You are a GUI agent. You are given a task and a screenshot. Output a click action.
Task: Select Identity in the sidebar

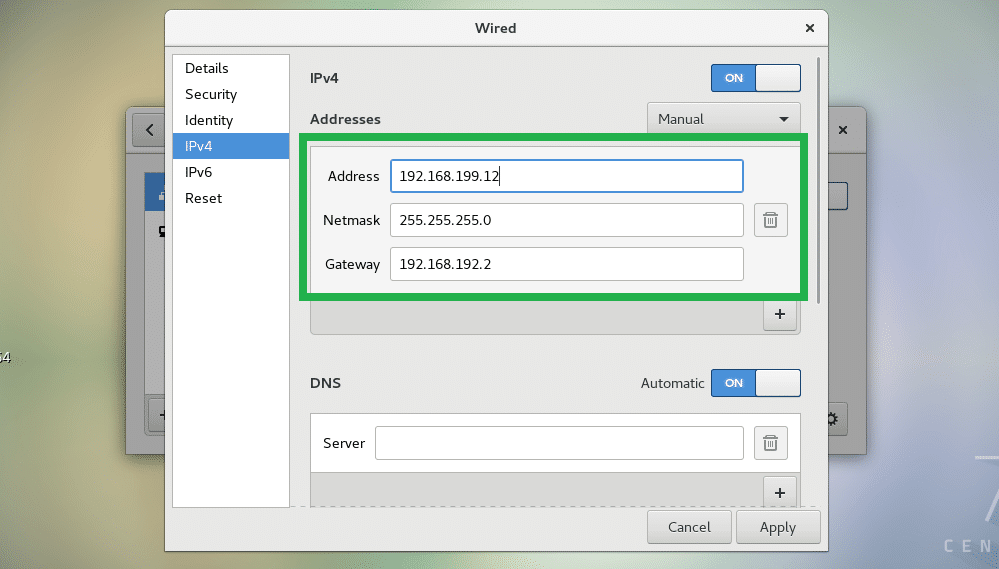coord(209,120)
